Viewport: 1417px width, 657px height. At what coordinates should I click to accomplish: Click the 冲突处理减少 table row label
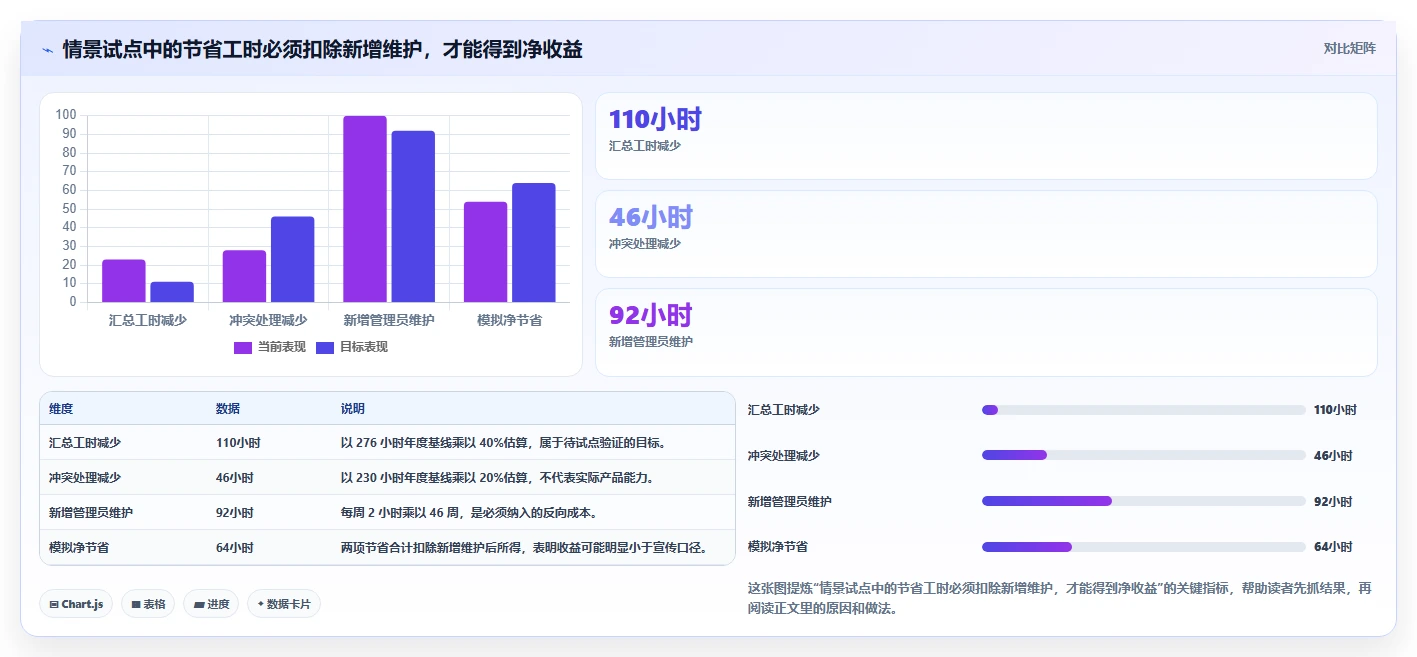(x=85, y=477)
